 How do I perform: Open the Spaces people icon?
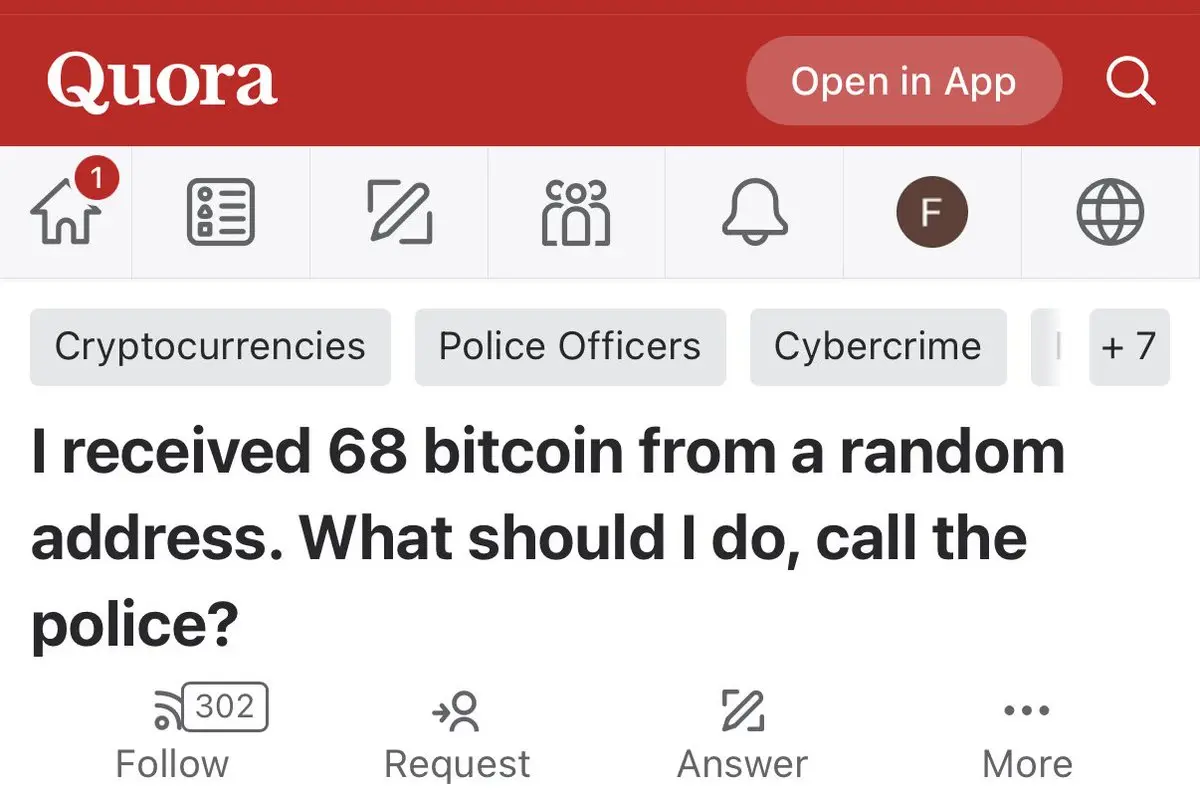point(576,212)
